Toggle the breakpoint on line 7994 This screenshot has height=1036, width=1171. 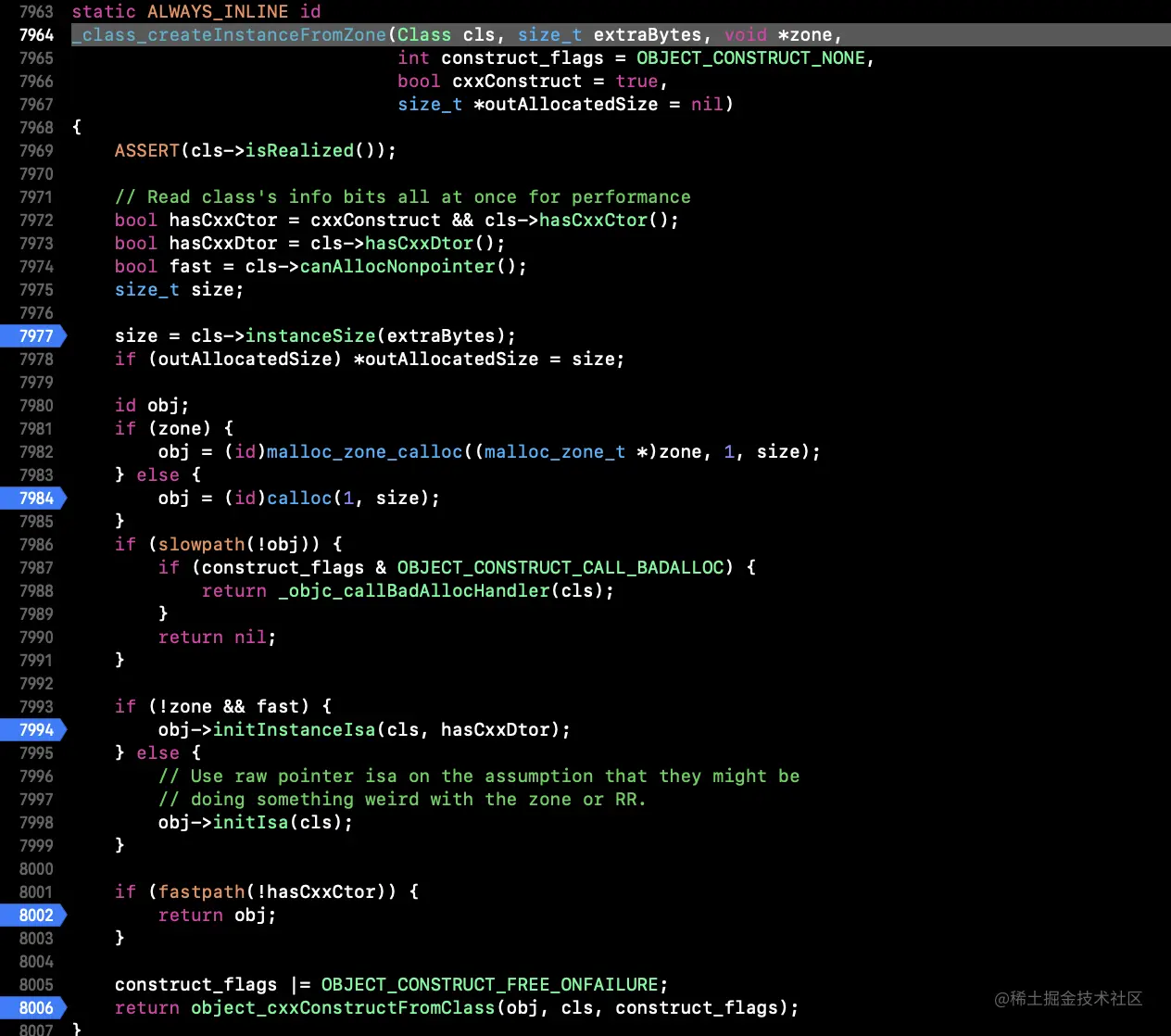coord(33,729)
